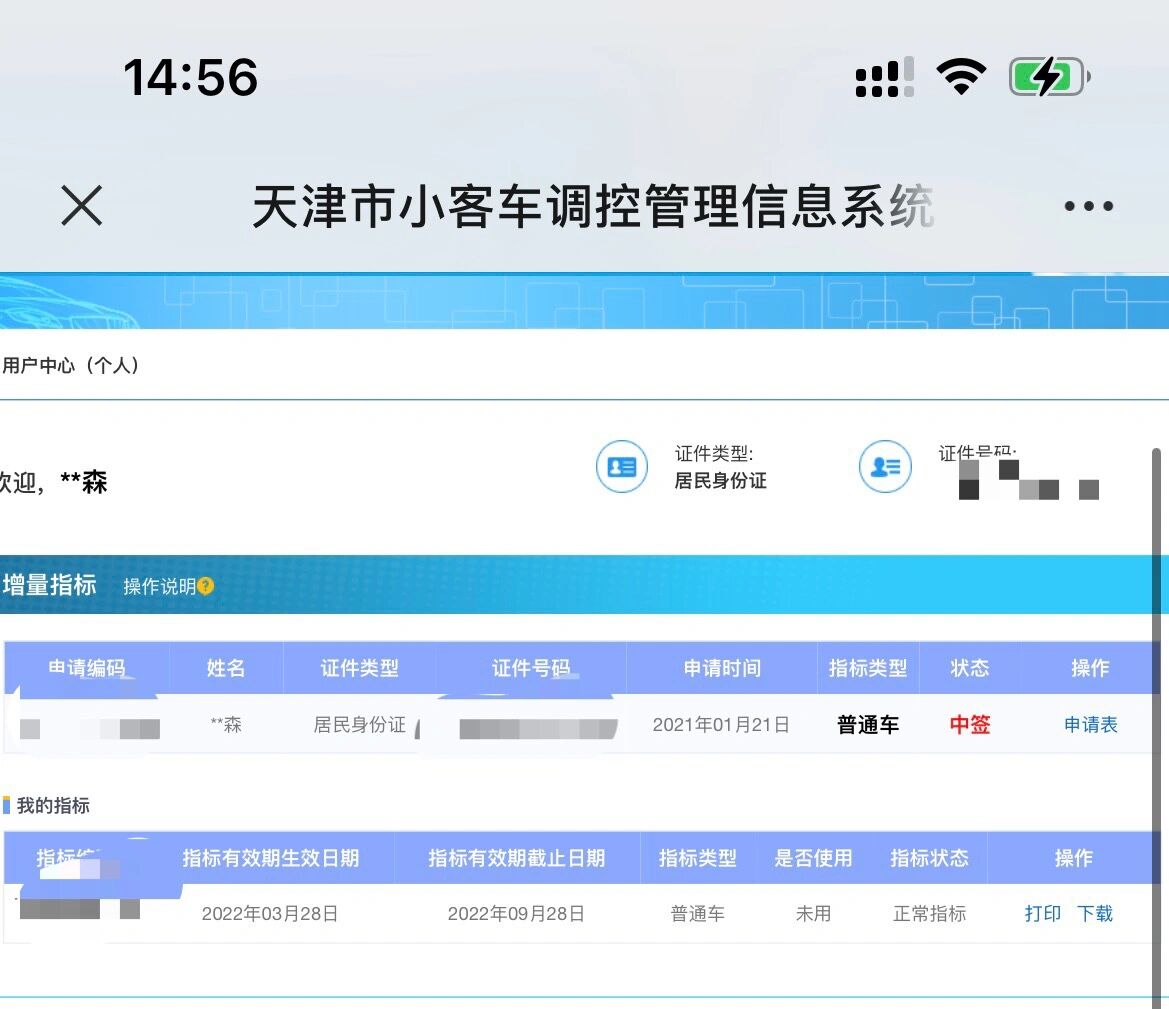Image resolution: width=1169 pixels, height=1009 pixels.
Task: Close the page with the X icon
Action: [x=81, y=206]
